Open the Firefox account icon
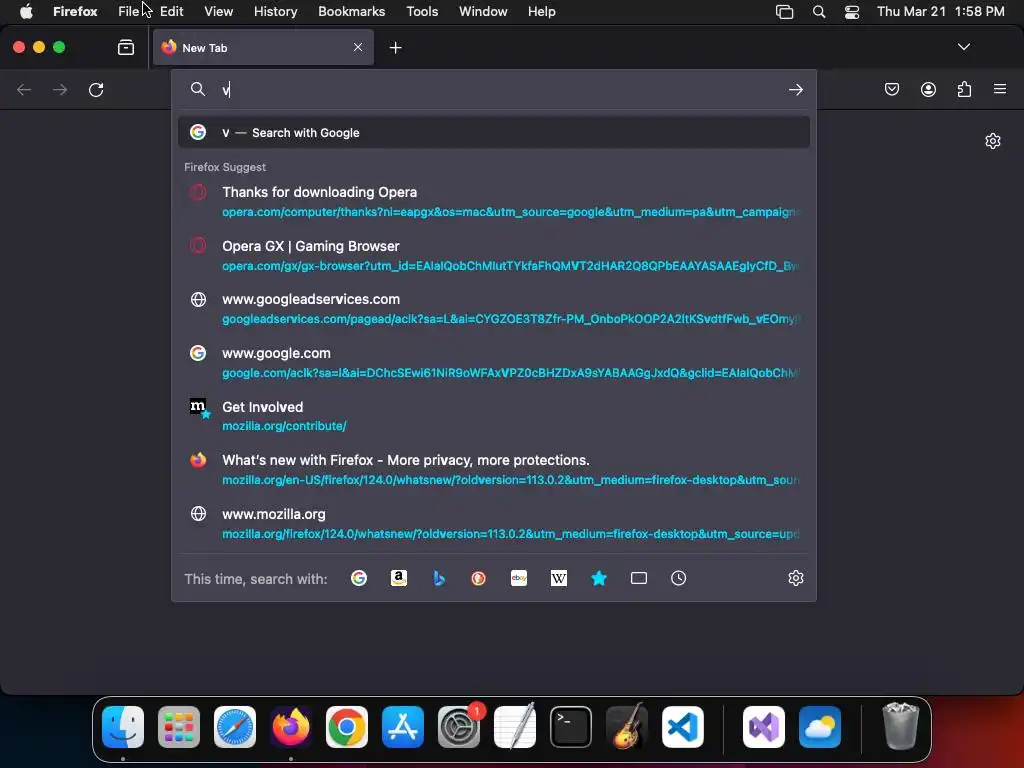This screenshot has width=1024, height=768. click(x=928, y=89)
